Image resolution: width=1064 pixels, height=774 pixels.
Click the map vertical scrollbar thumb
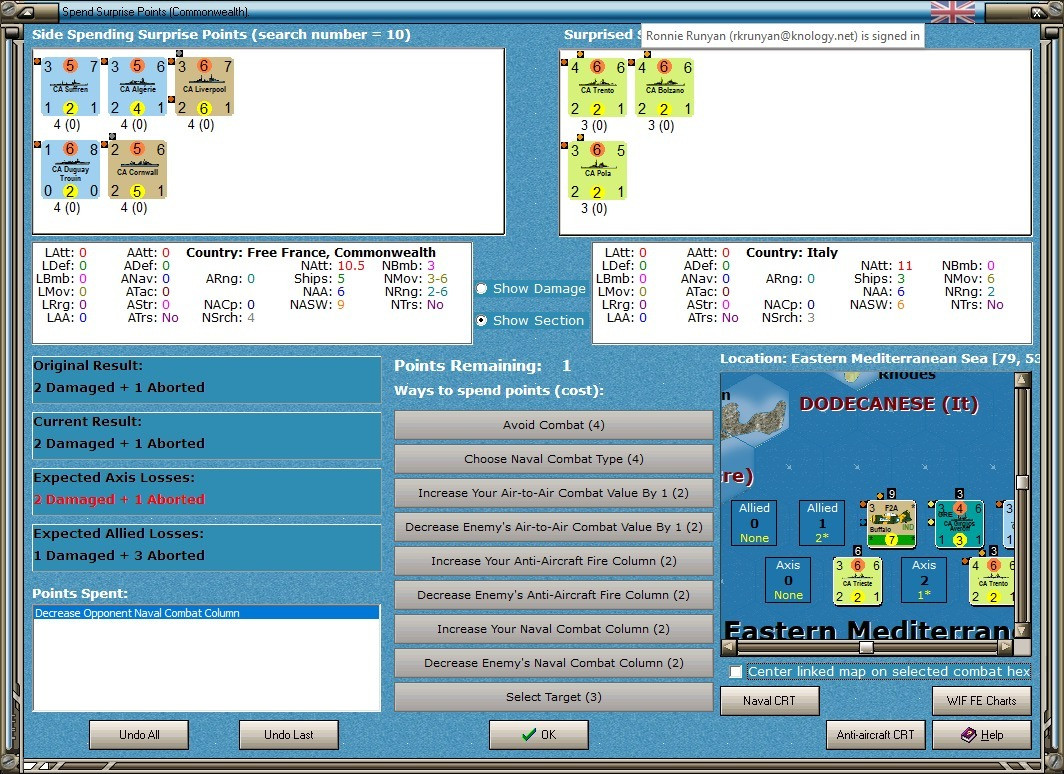(x=1022, y=482)
